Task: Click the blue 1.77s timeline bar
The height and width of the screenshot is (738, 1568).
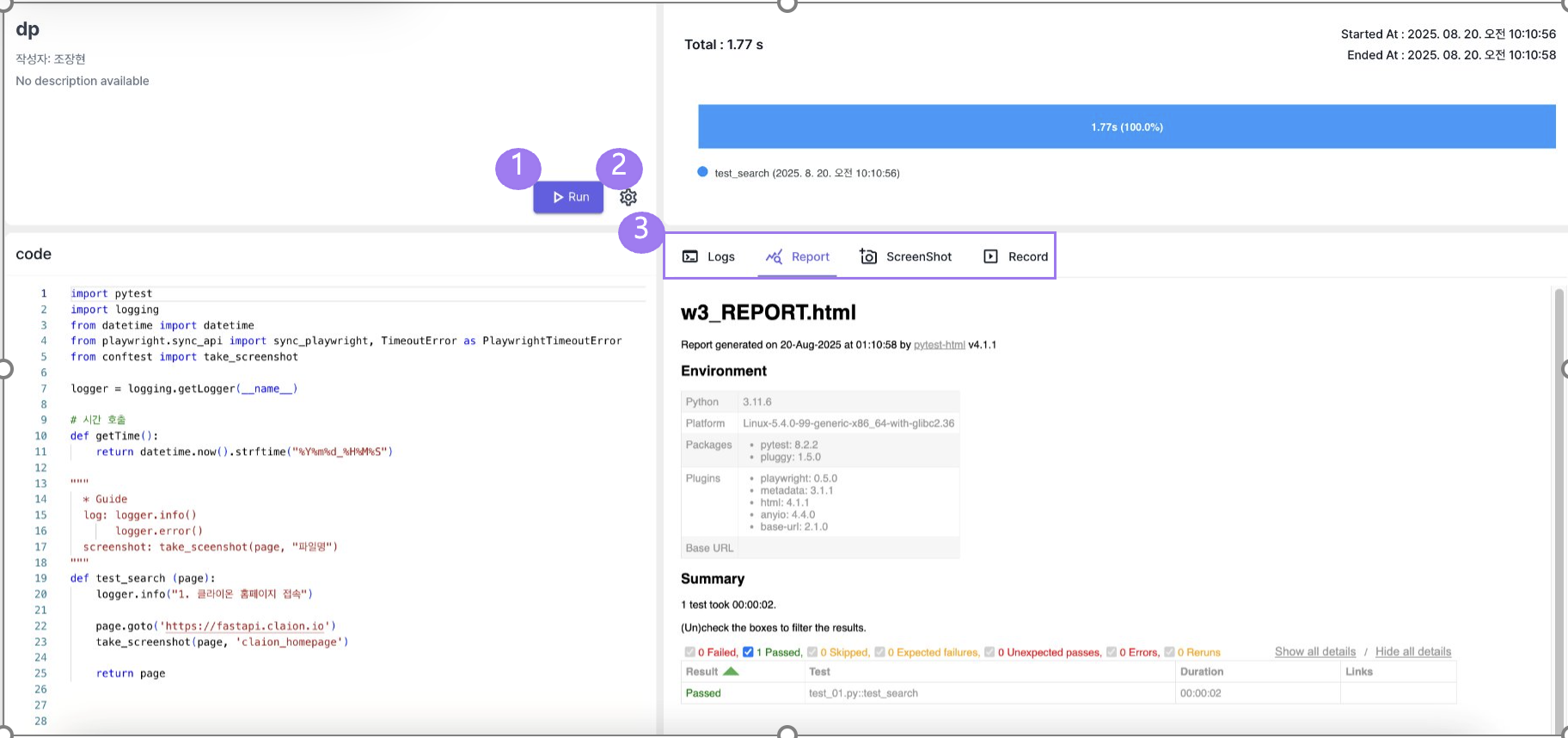Action: coord(1126,126)
